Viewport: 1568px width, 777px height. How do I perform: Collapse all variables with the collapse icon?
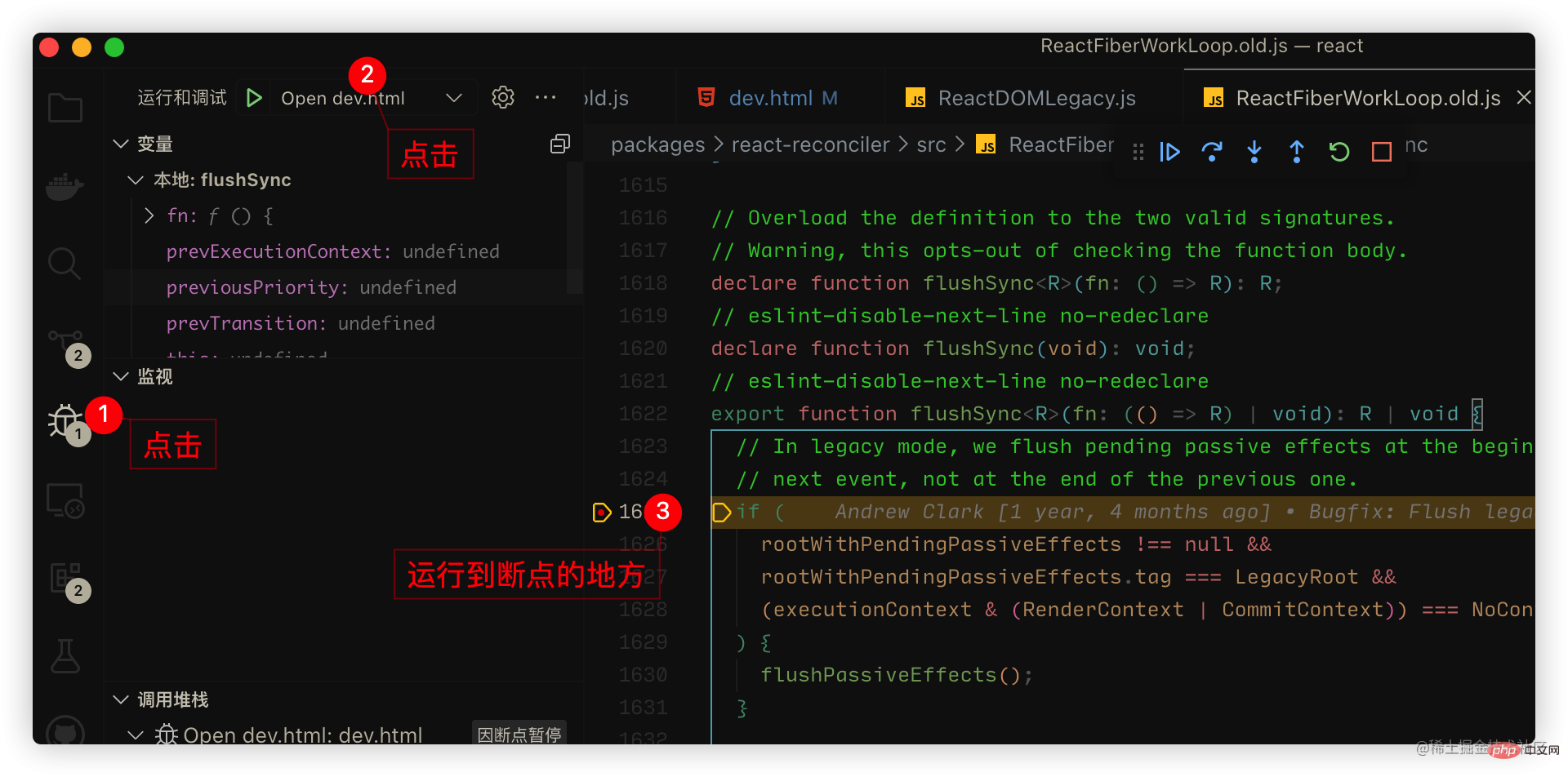click(x=560, y=144)
